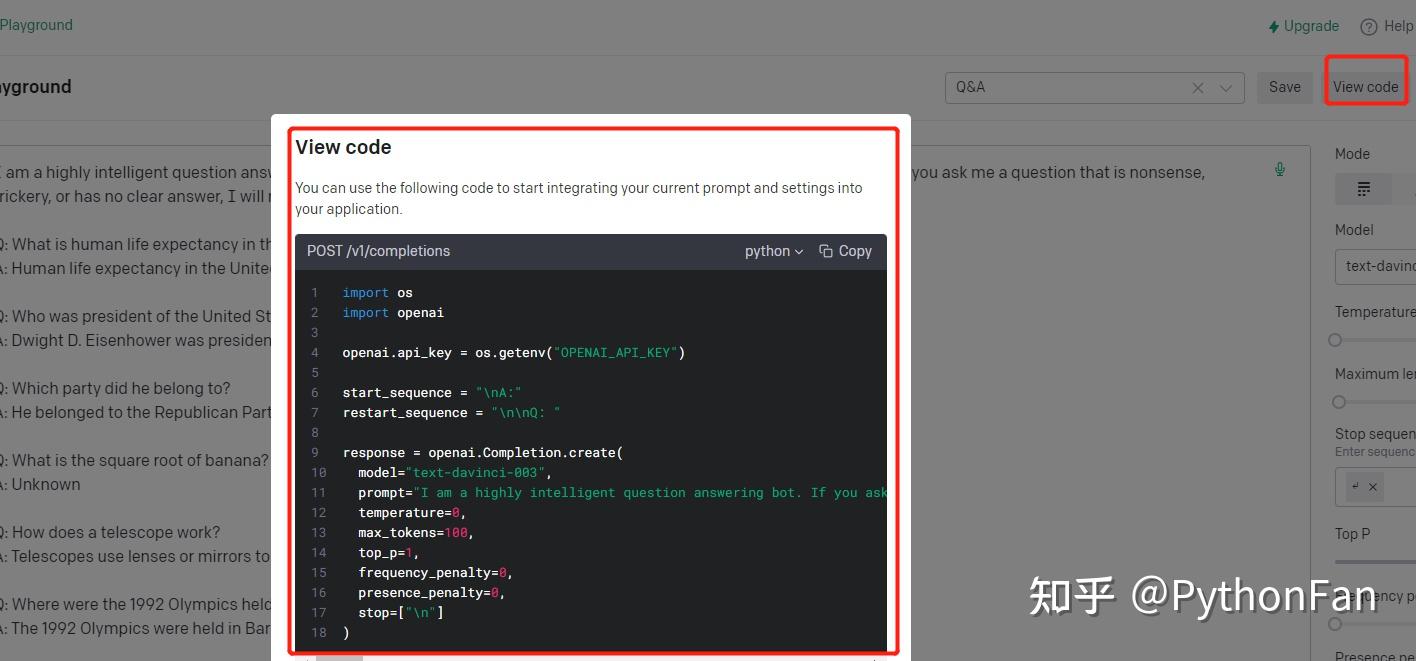Click the Help link text
This screenshot has height=661, width=1416.
click(1399, 27)
